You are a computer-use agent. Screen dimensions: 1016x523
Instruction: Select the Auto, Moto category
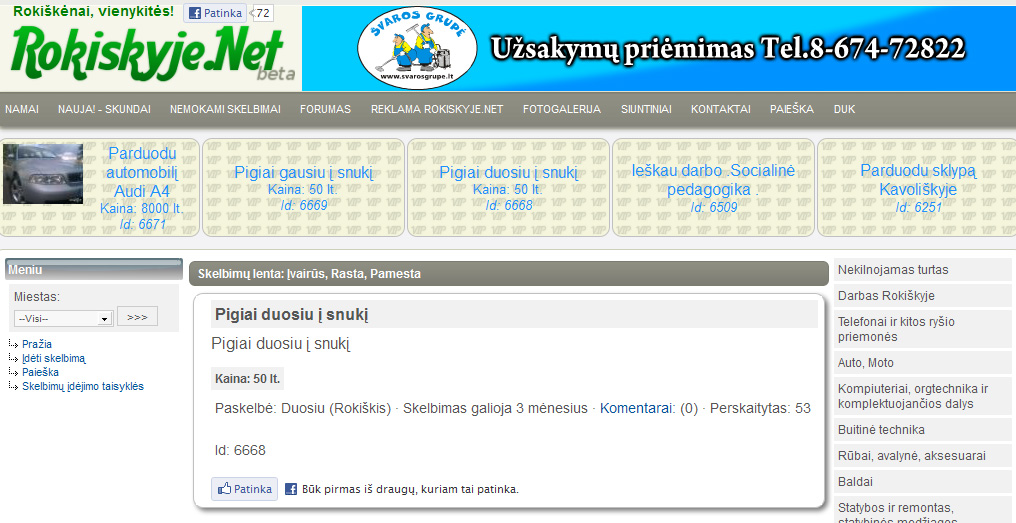866,363
